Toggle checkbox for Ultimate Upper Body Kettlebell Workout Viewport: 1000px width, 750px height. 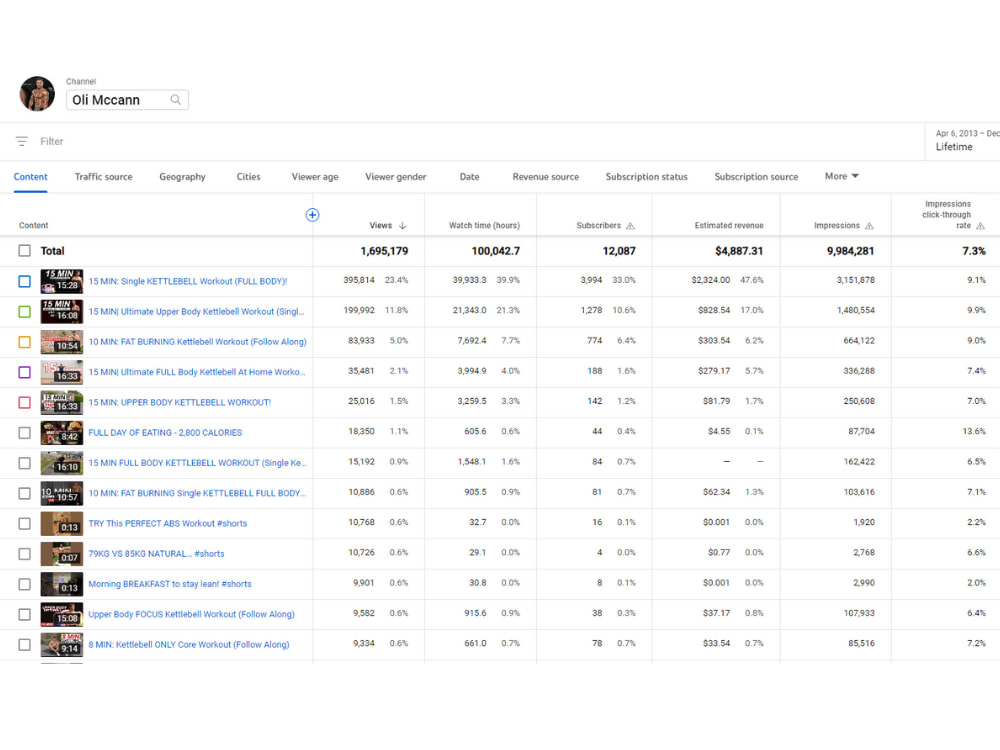click(24, 311)
